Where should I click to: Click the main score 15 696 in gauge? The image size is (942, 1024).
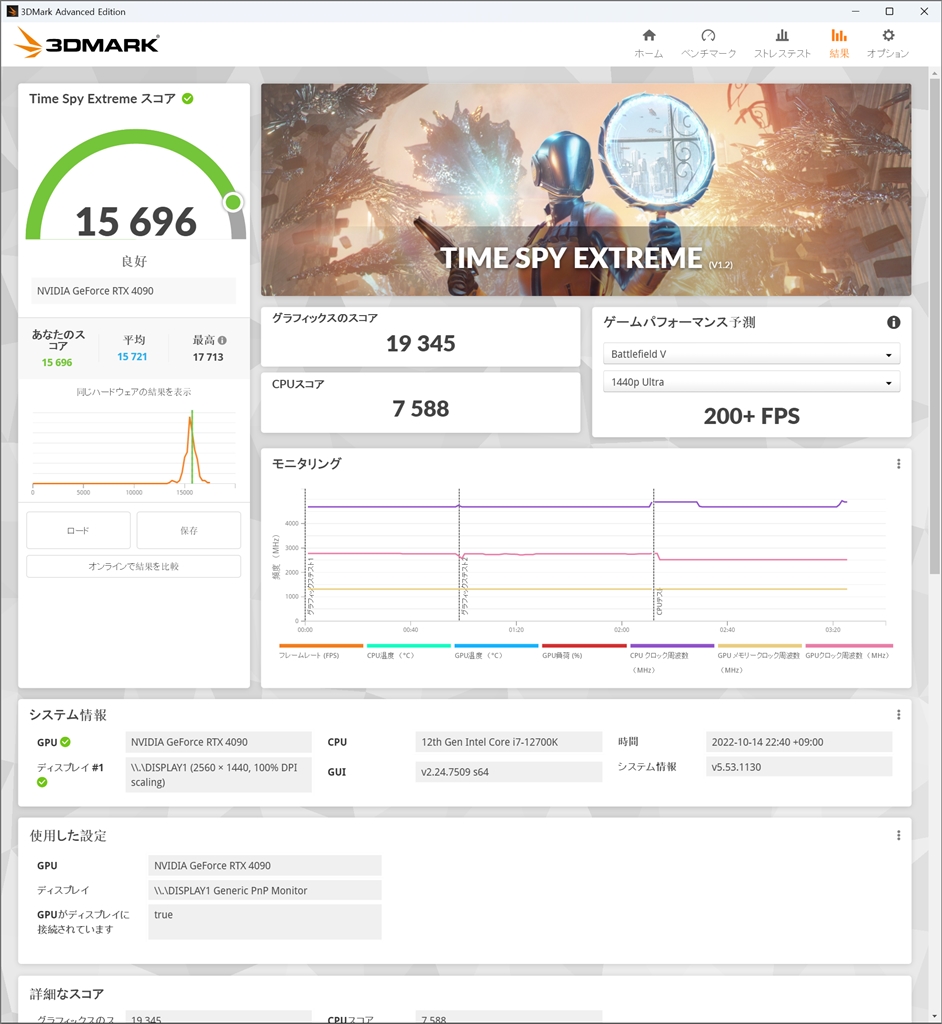coord(136,221)
